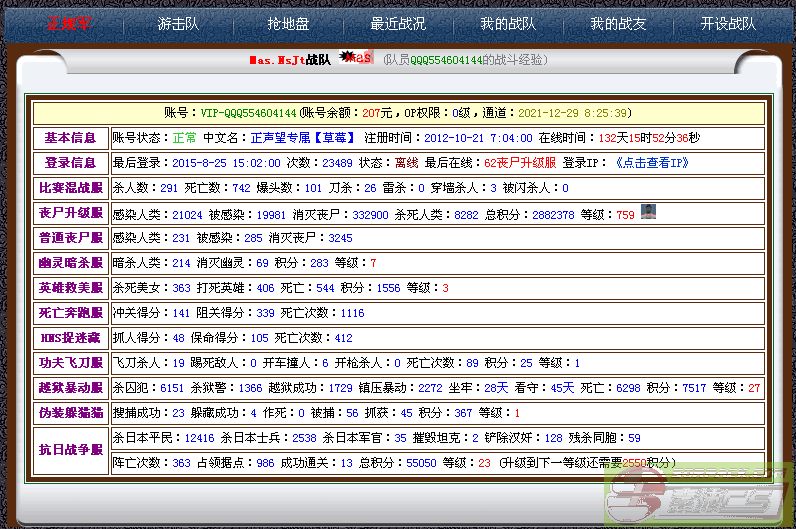Select the 比赛混战服 server label
Viewport: 796px width, 529px height.
pyautogui.click(x=71, y=188)
